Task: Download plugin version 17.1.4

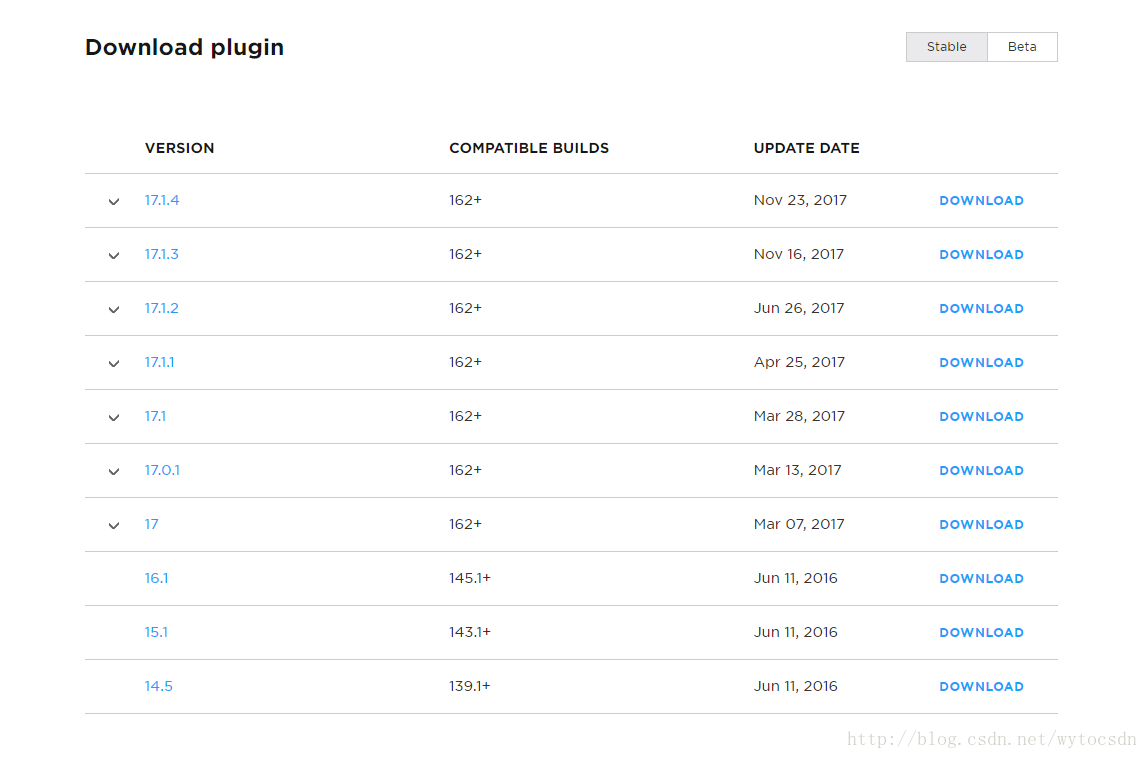Action: pyautogui.click(x=981, y=201)
